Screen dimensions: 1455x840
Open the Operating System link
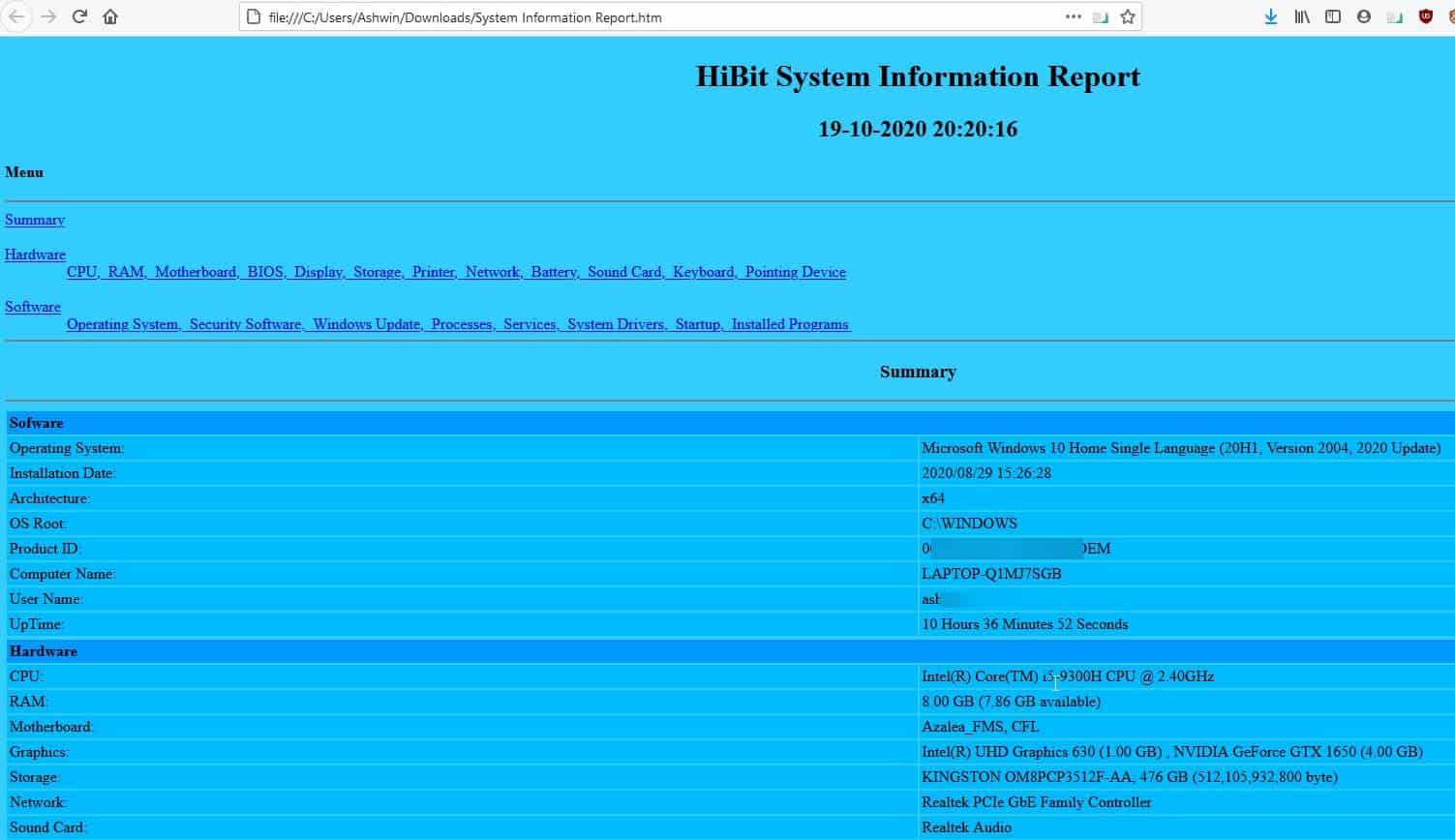pos(122,324)
